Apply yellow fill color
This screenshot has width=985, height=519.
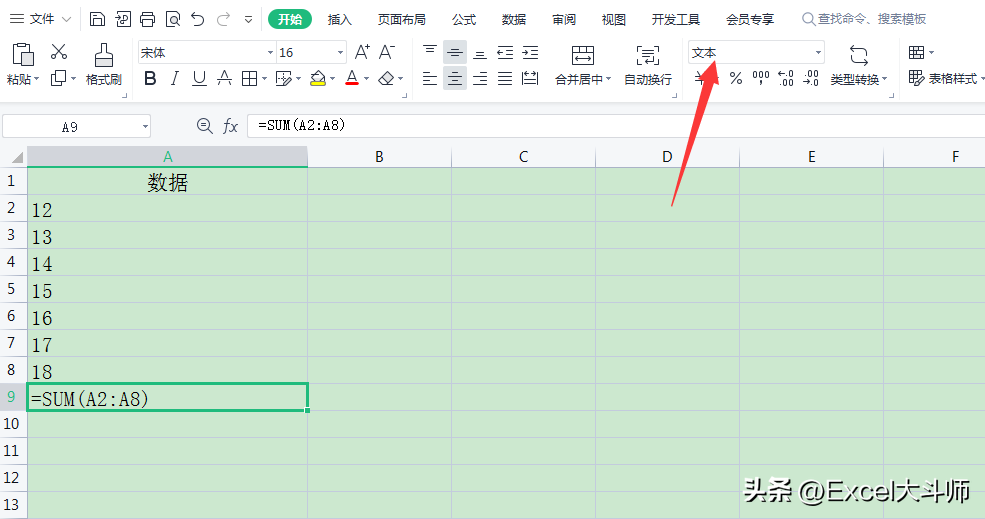click(x=318, y=79)
